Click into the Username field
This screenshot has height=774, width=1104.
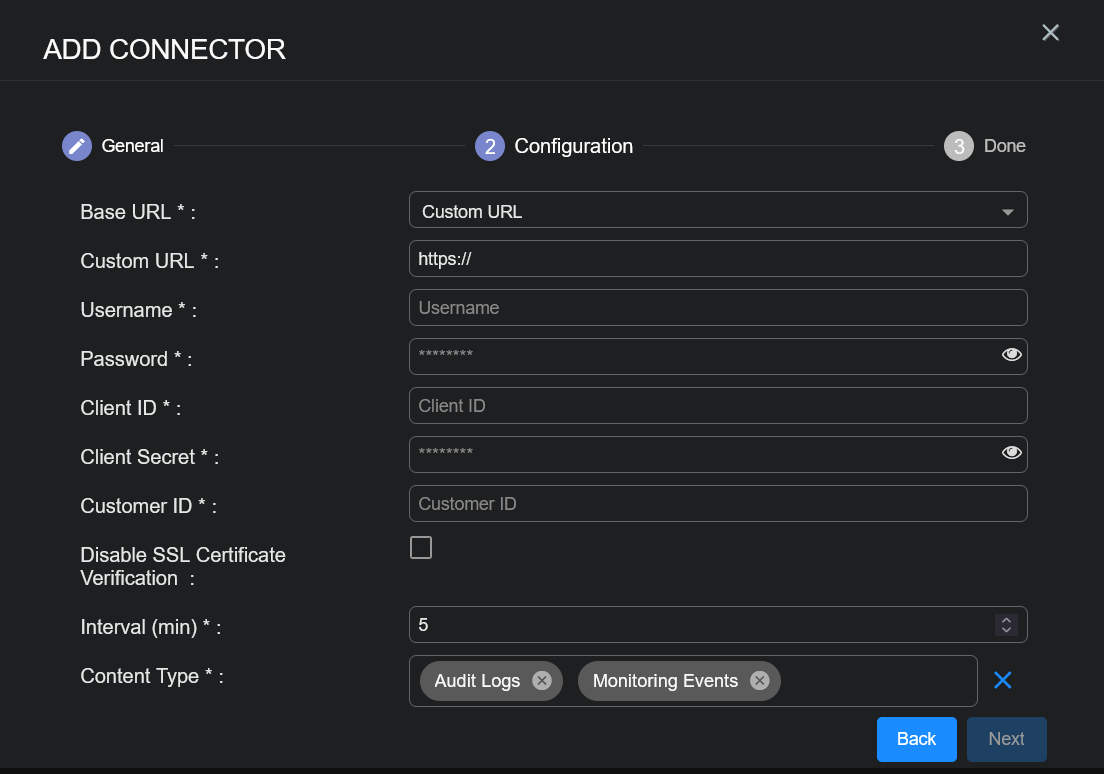[x=717, y=308]
